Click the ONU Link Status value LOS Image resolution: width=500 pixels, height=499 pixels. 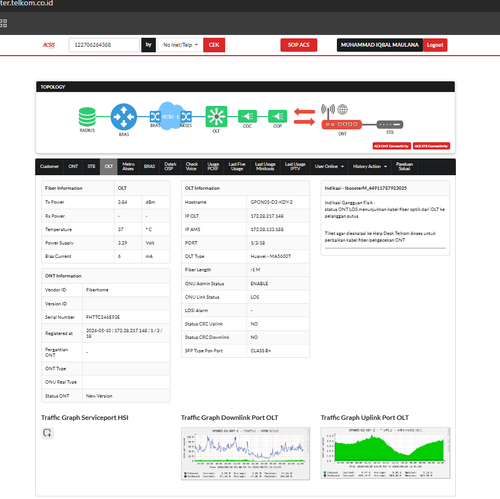click(x=255, y=297)
